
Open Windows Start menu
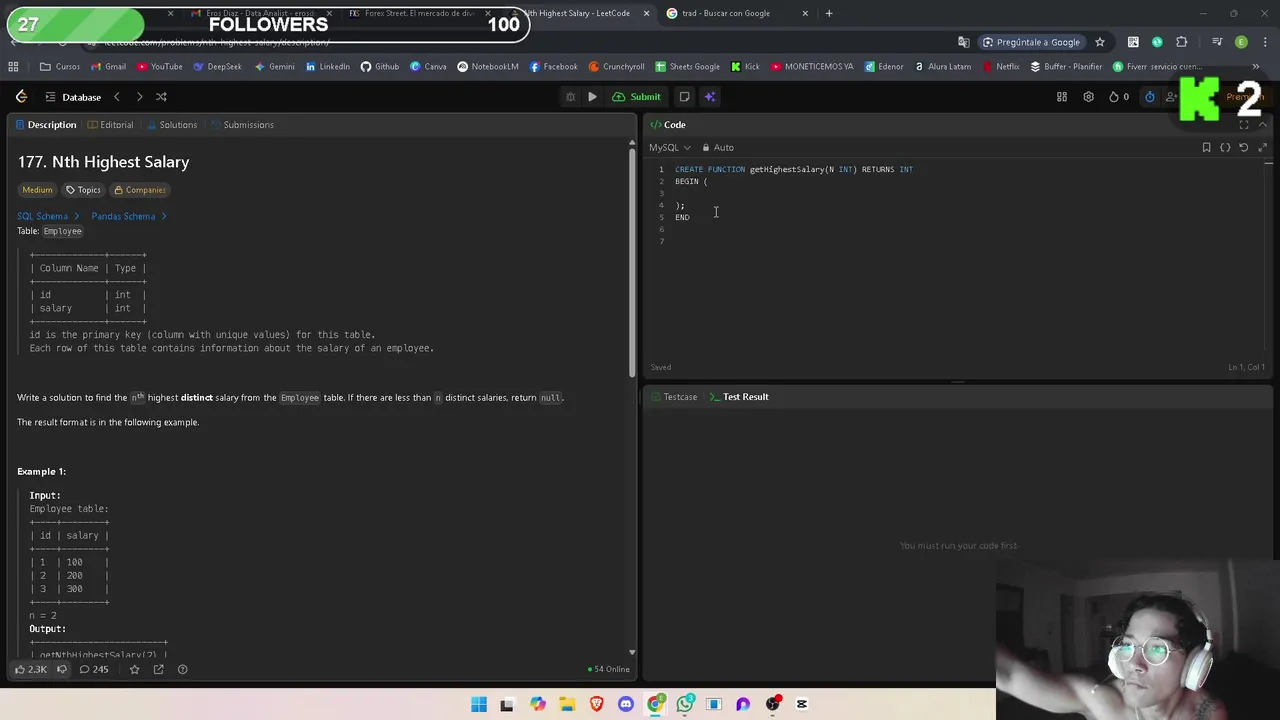point(479,704)
